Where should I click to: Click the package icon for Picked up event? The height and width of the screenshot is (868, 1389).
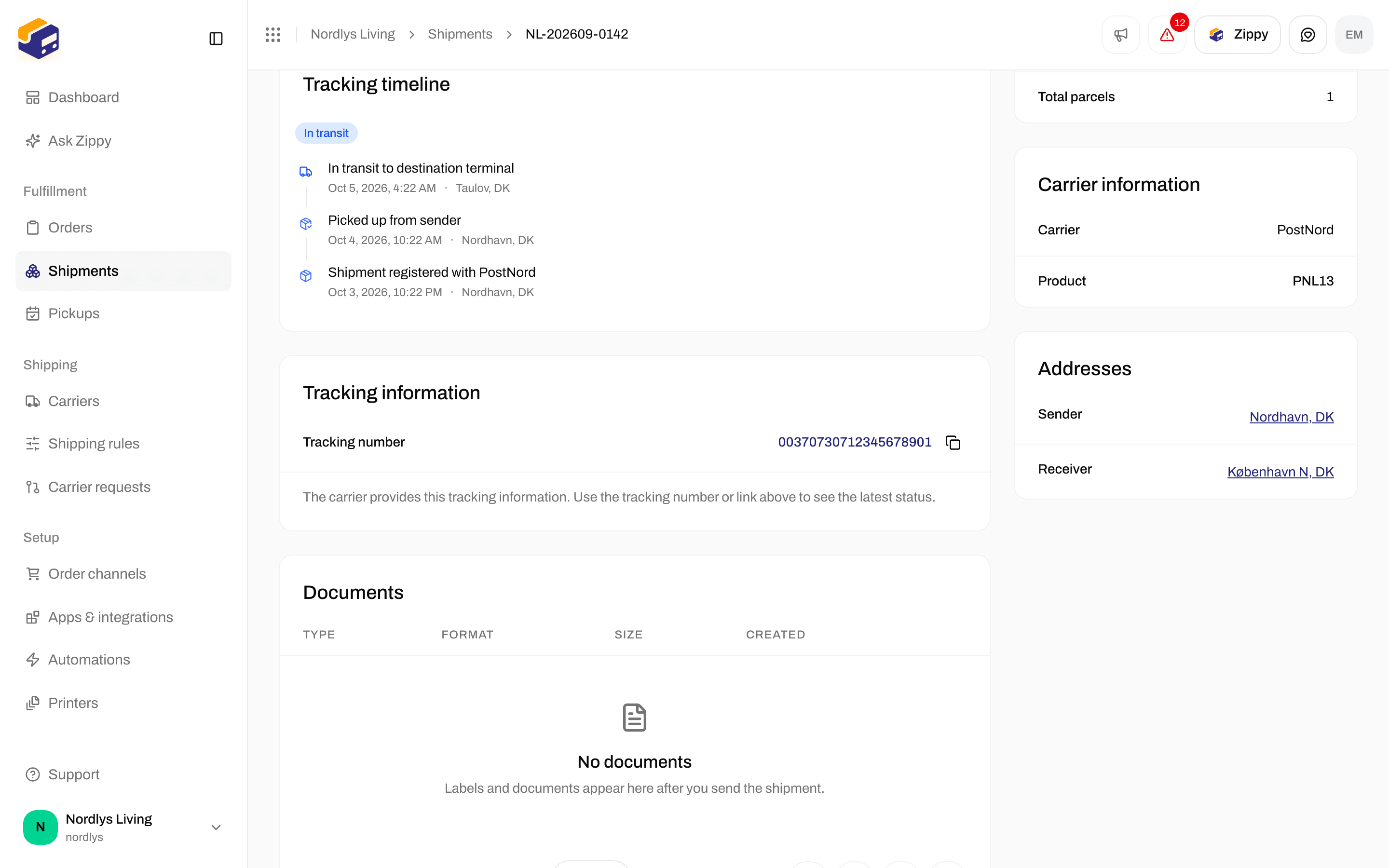point(306,224)
